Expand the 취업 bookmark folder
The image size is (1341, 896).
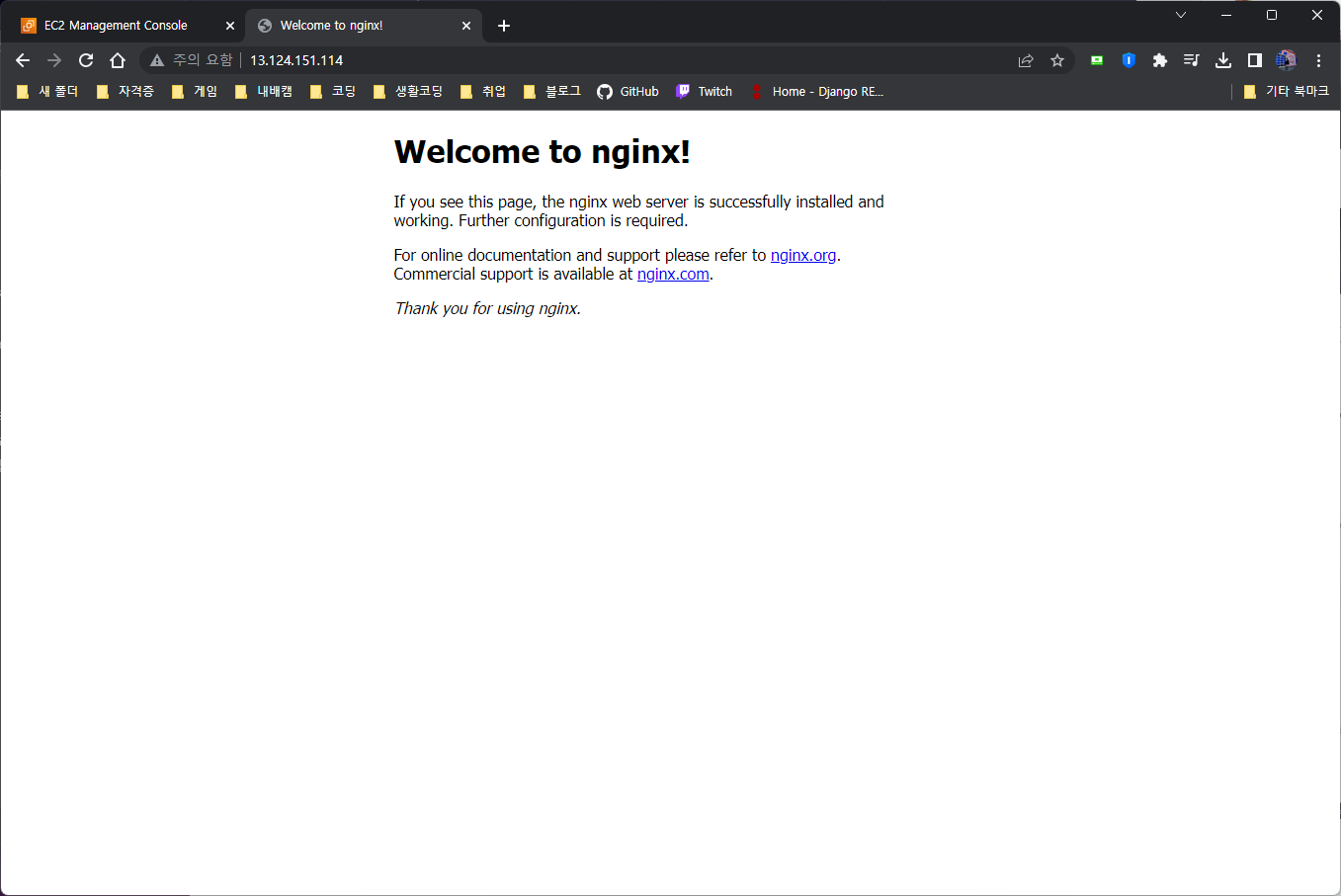[483, 92]
